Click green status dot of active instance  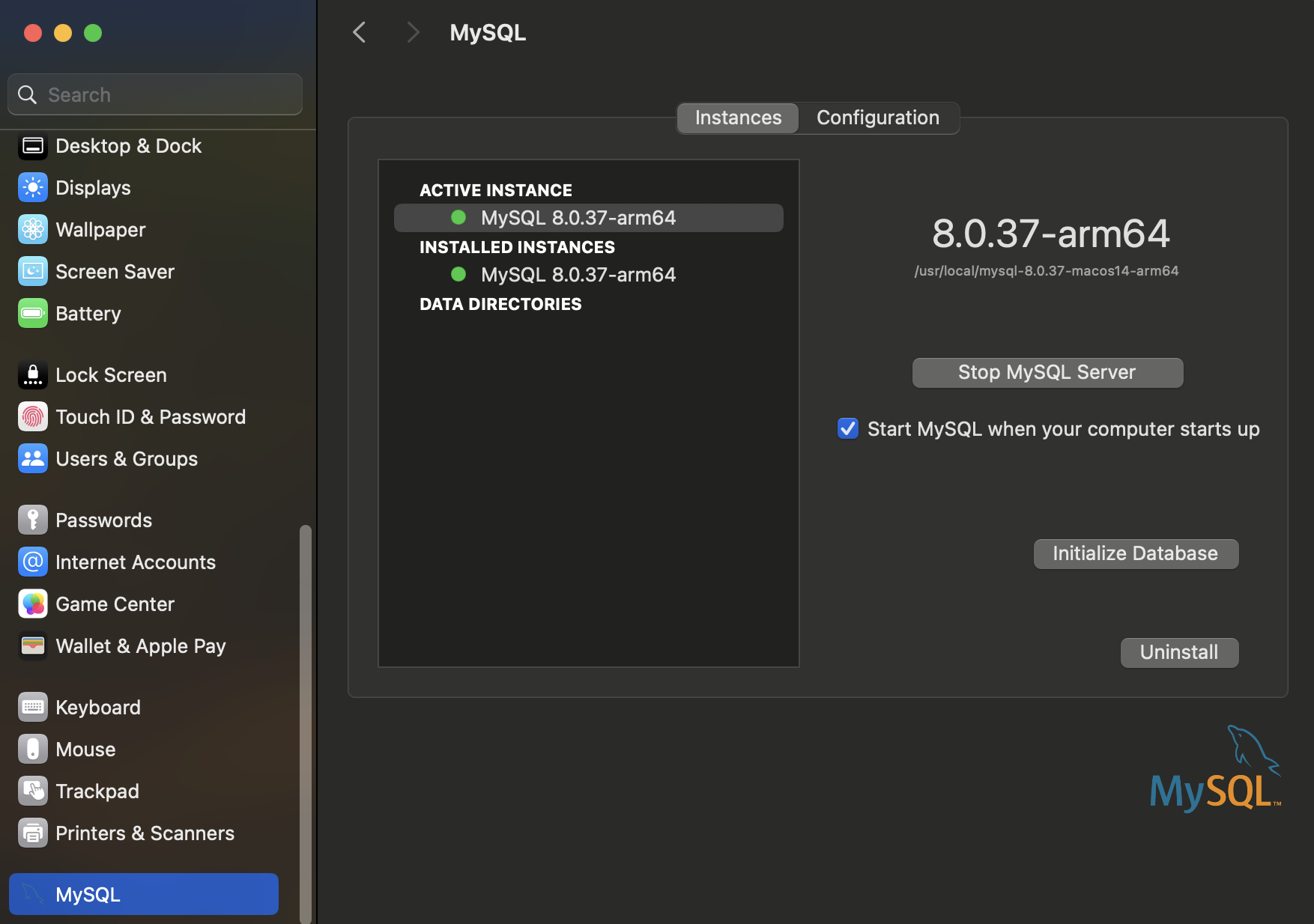click(x=458, y=217)
